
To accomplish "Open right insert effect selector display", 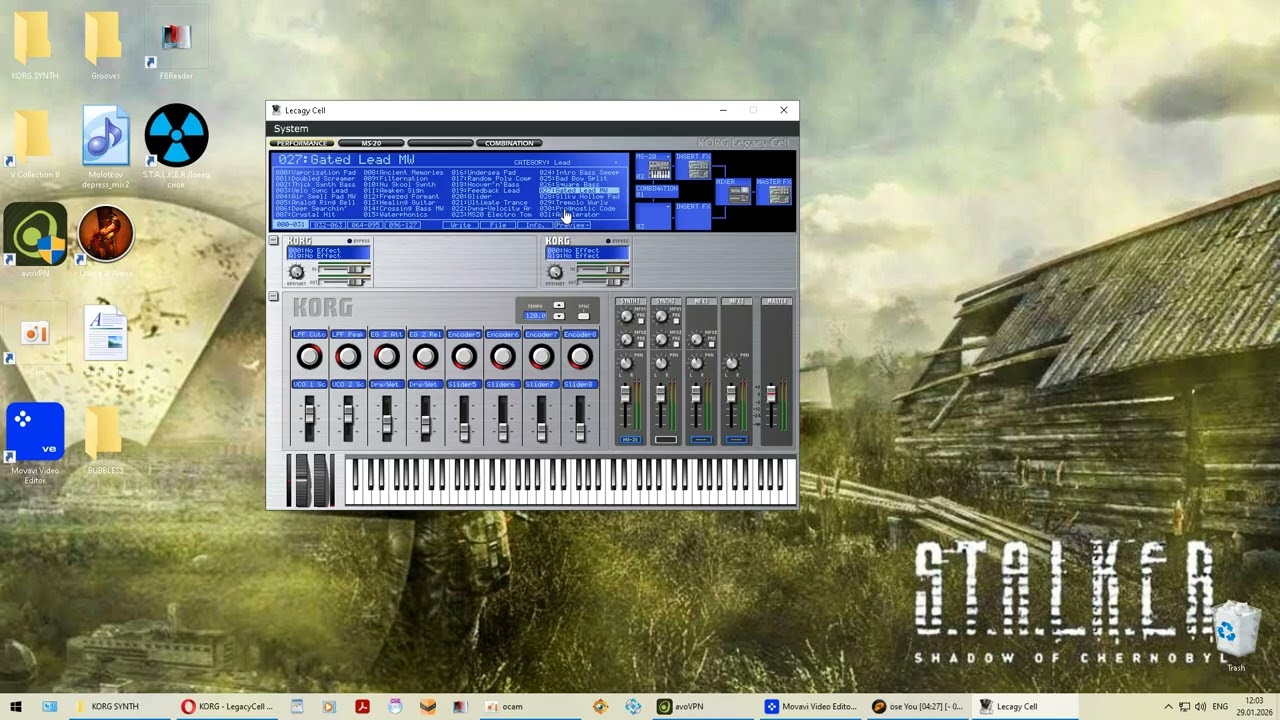I will [x=588, y=252].
